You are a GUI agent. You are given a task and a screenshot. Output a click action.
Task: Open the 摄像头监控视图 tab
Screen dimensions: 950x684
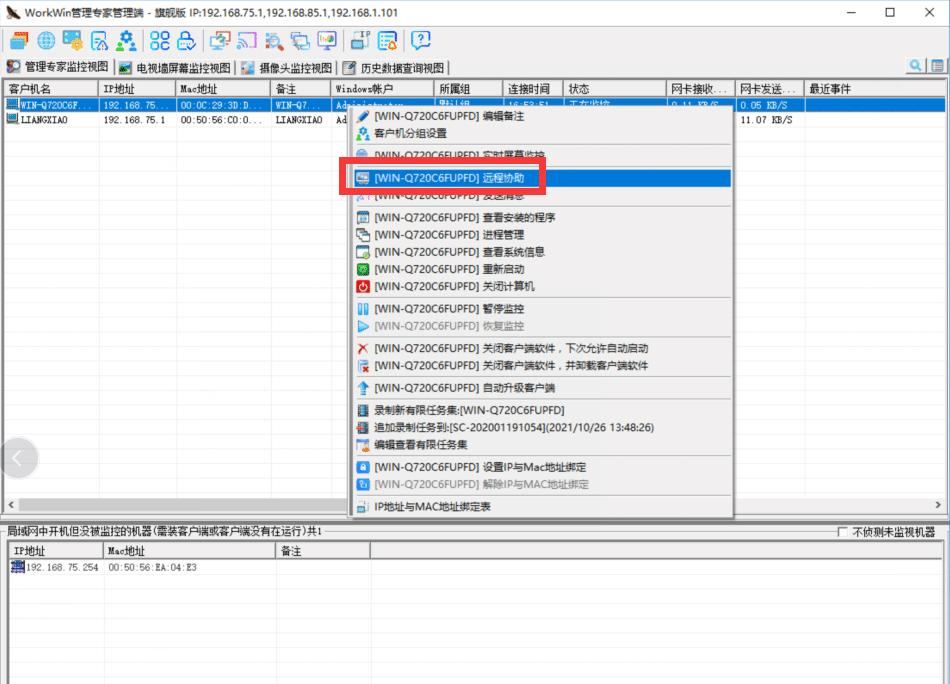point(287,68)
